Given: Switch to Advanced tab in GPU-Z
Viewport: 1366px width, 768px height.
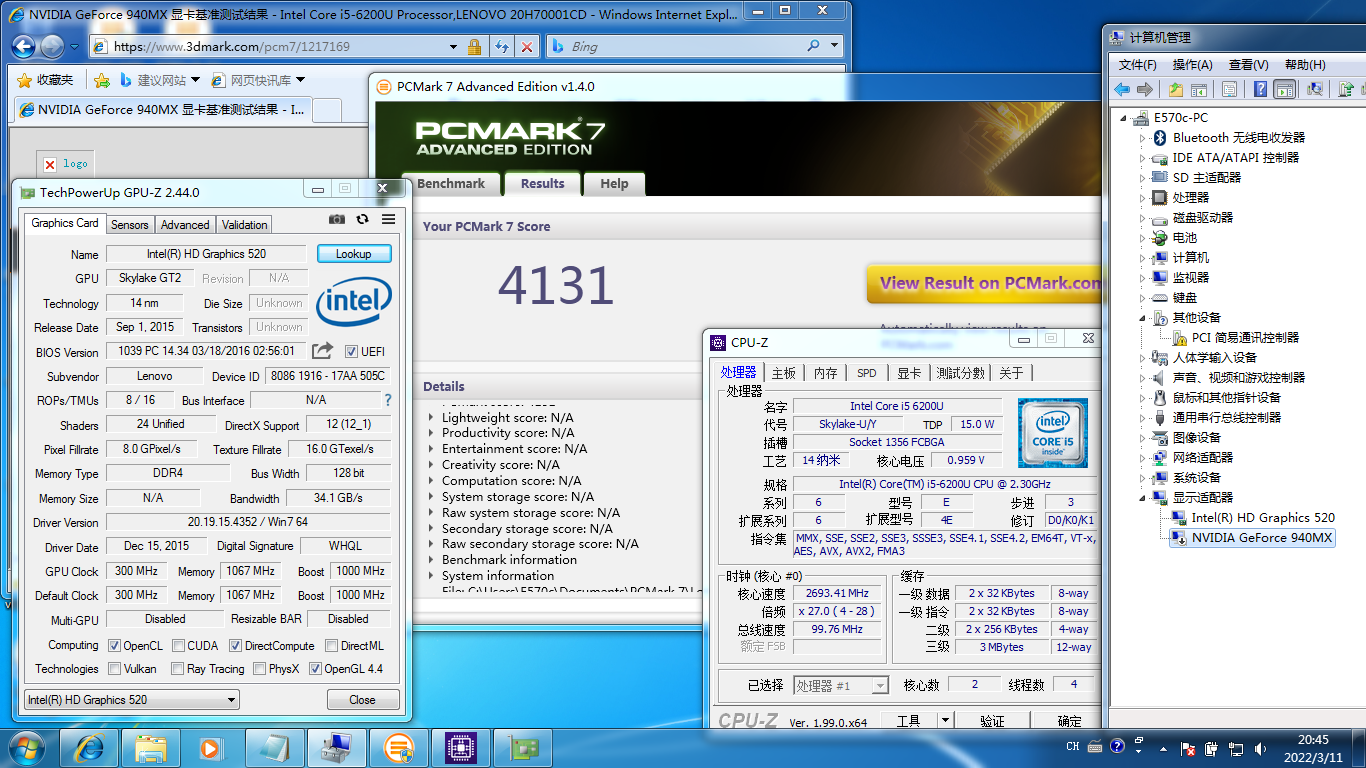Looking at the screenshot, I should 185,225.
